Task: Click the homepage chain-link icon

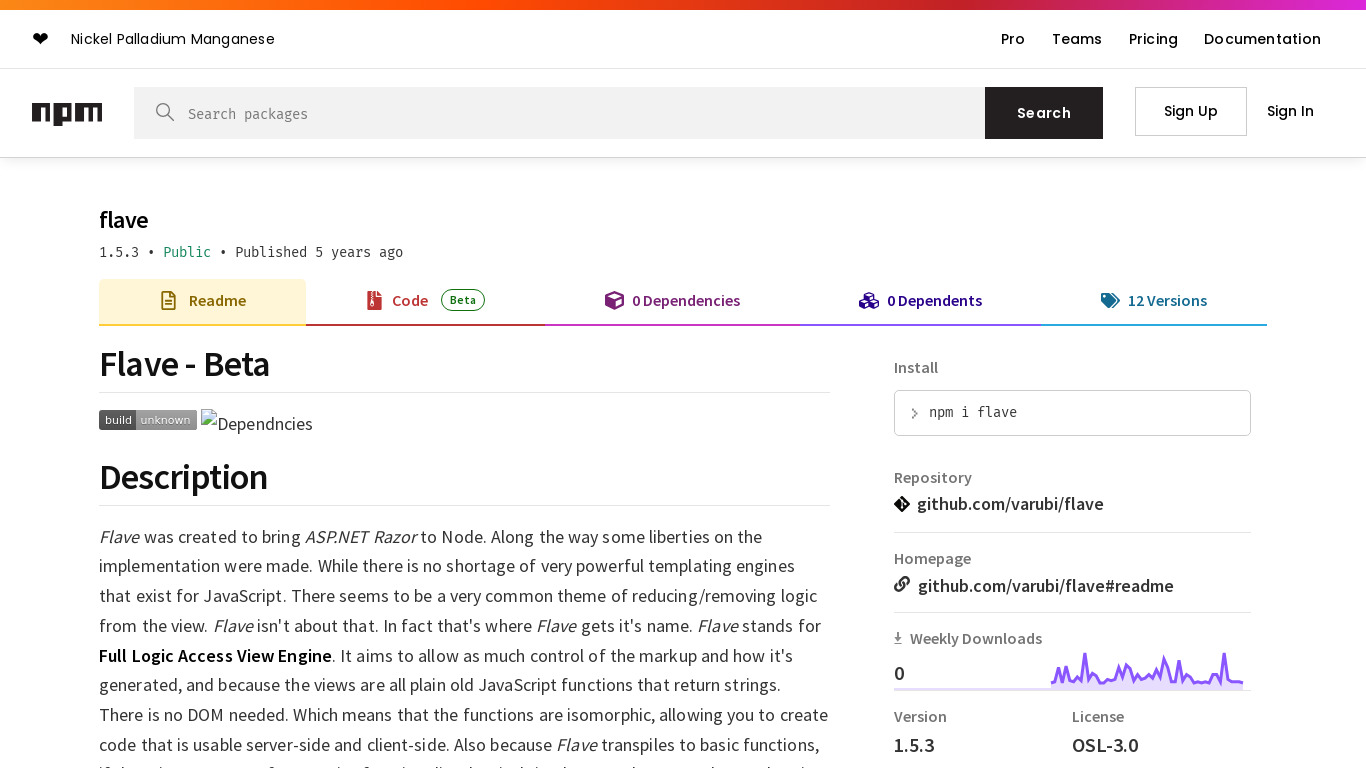Action: pyautogui.click(x=902, y=585)
